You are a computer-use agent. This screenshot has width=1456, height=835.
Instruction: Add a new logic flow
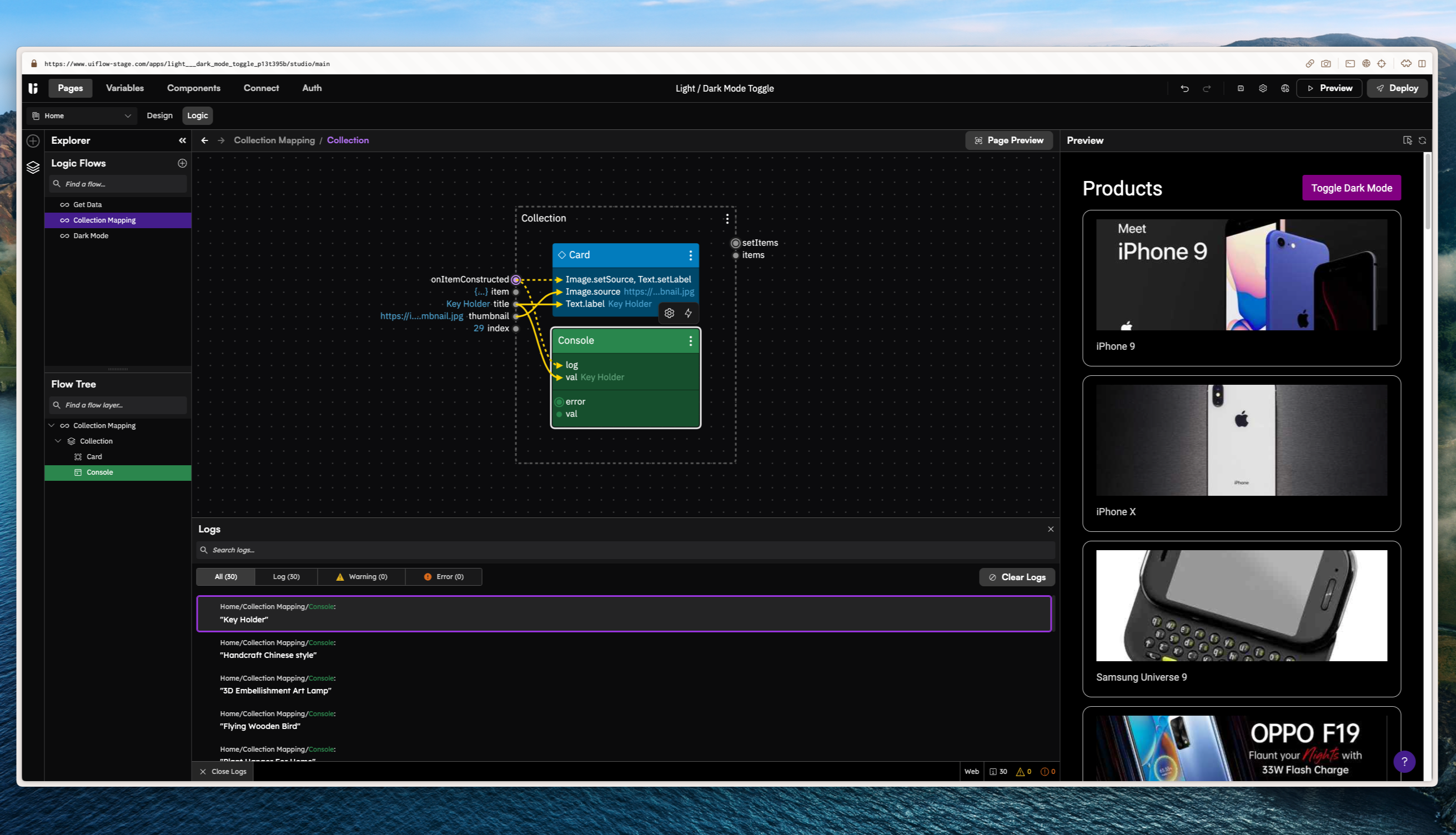pos(182,163)
